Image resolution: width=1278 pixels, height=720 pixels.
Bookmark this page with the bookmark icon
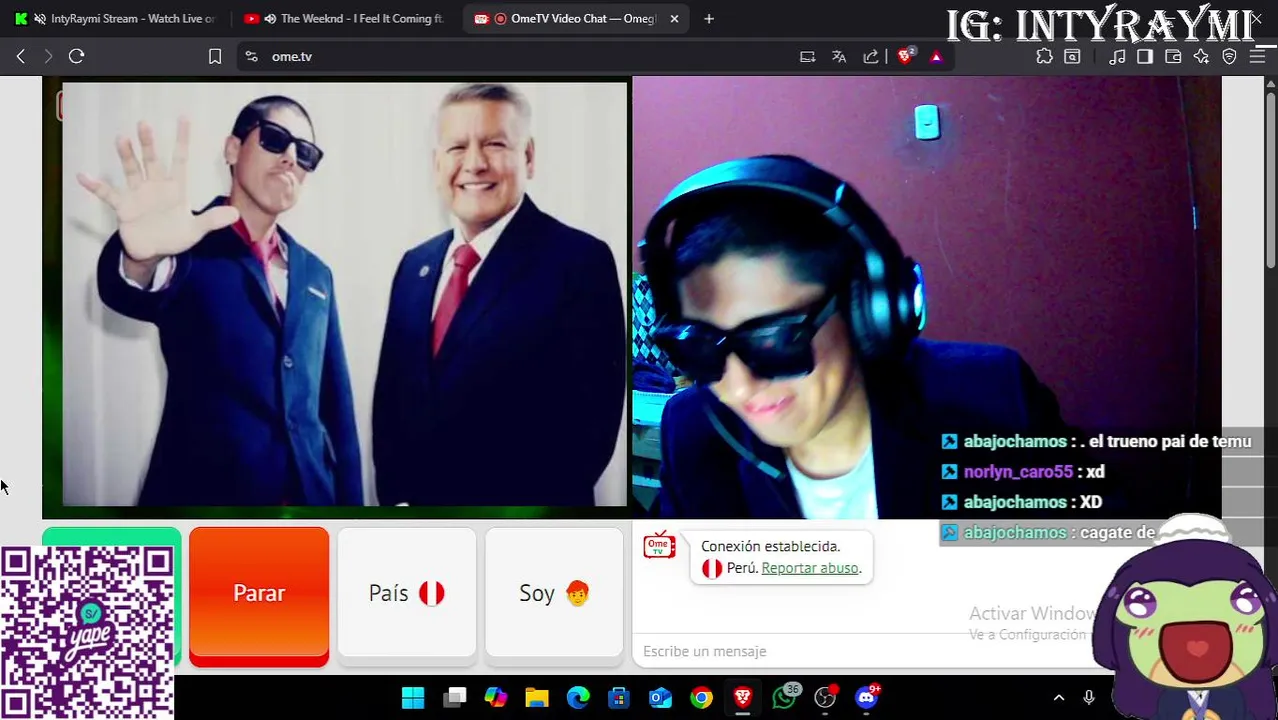click(214, 57)
